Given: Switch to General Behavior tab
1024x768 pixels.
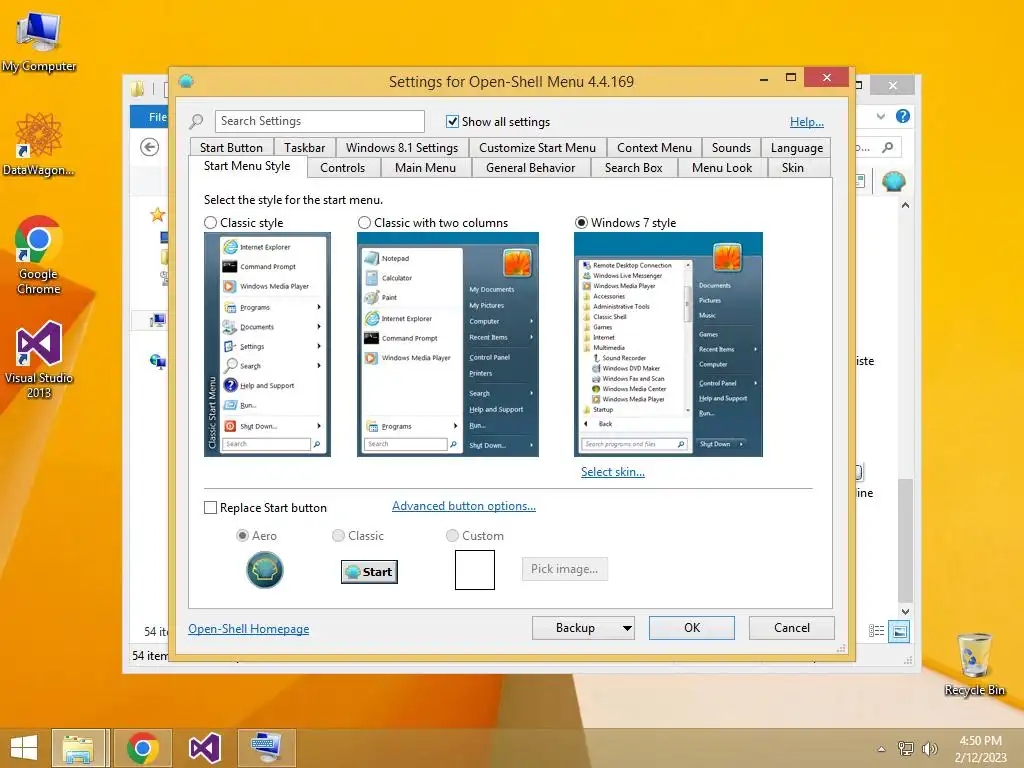Looking at the screenshot, I should point(530,168).
